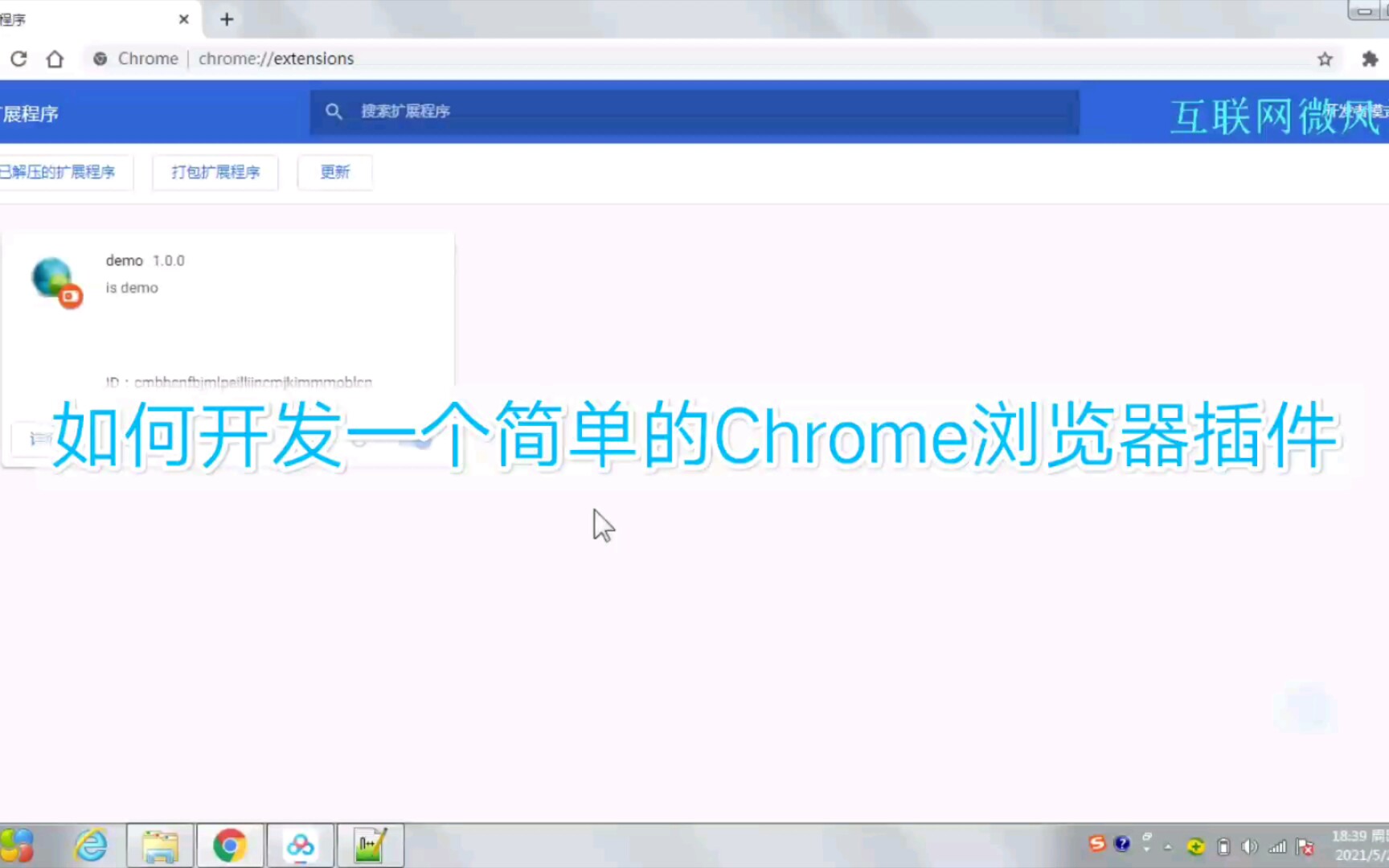Select the demo extension name text
This screenshot has width=1389, height=868.
click(x=124, y=260)
